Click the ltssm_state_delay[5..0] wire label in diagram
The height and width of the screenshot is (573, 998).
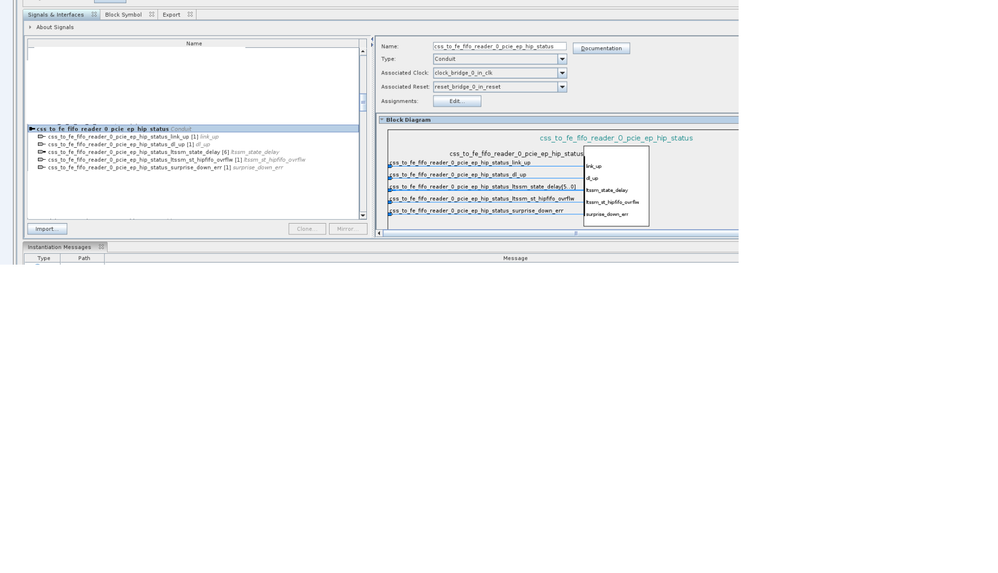482,187
